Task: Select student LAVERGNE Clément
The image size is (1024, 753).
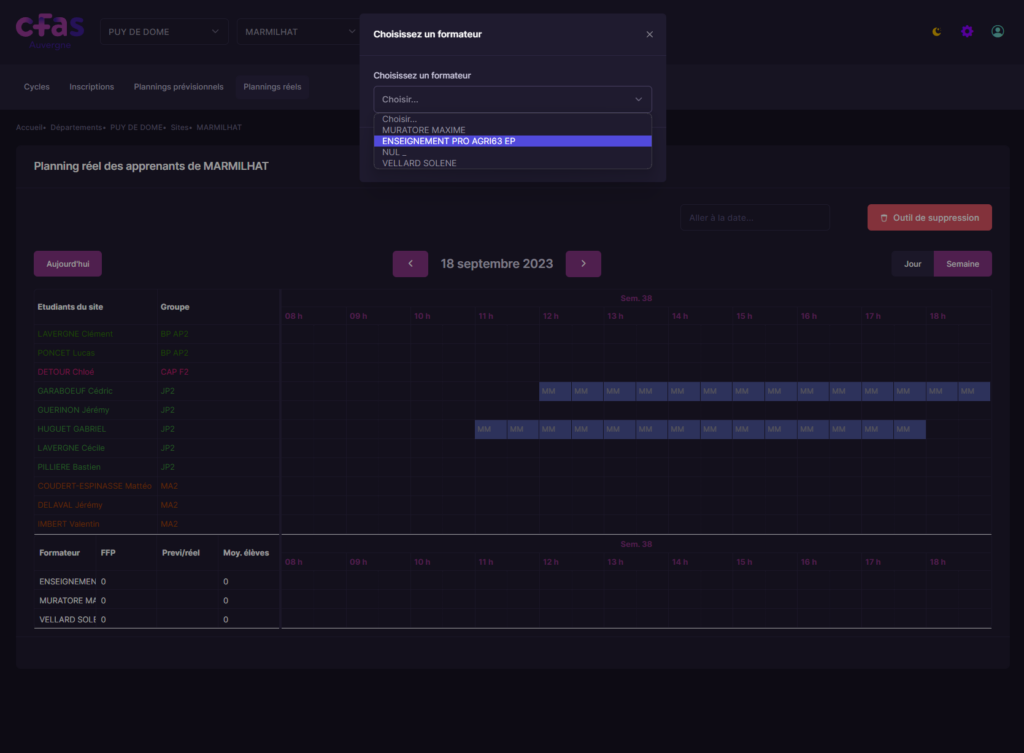Action: [75, 334]
